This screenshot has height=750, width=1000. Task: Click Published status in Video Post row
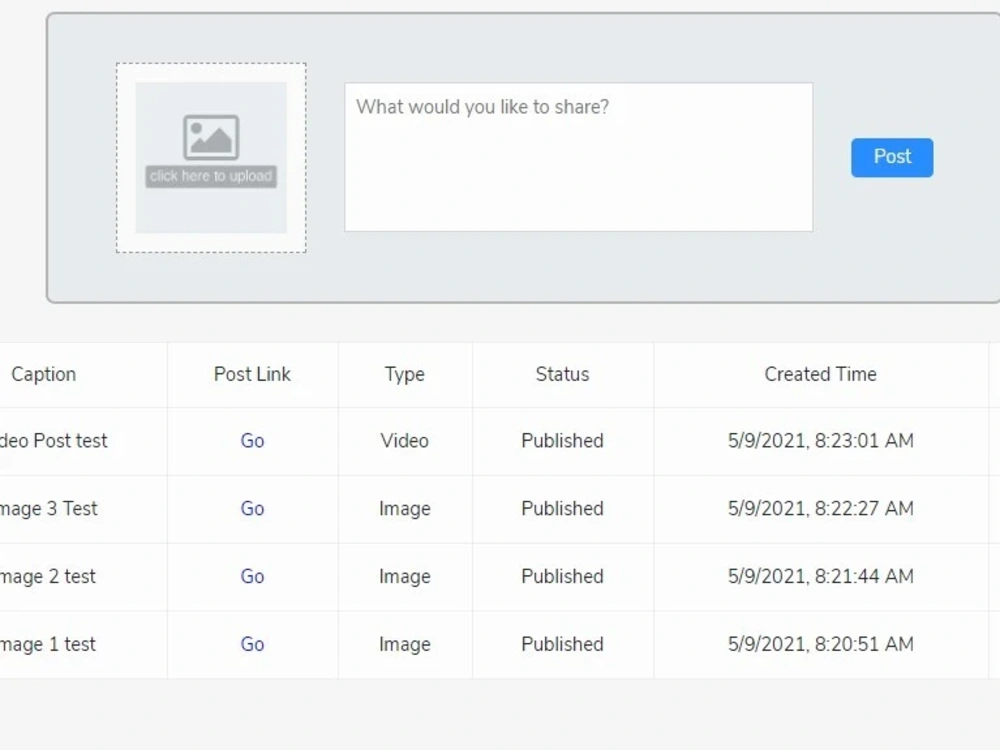coord(562,441)
